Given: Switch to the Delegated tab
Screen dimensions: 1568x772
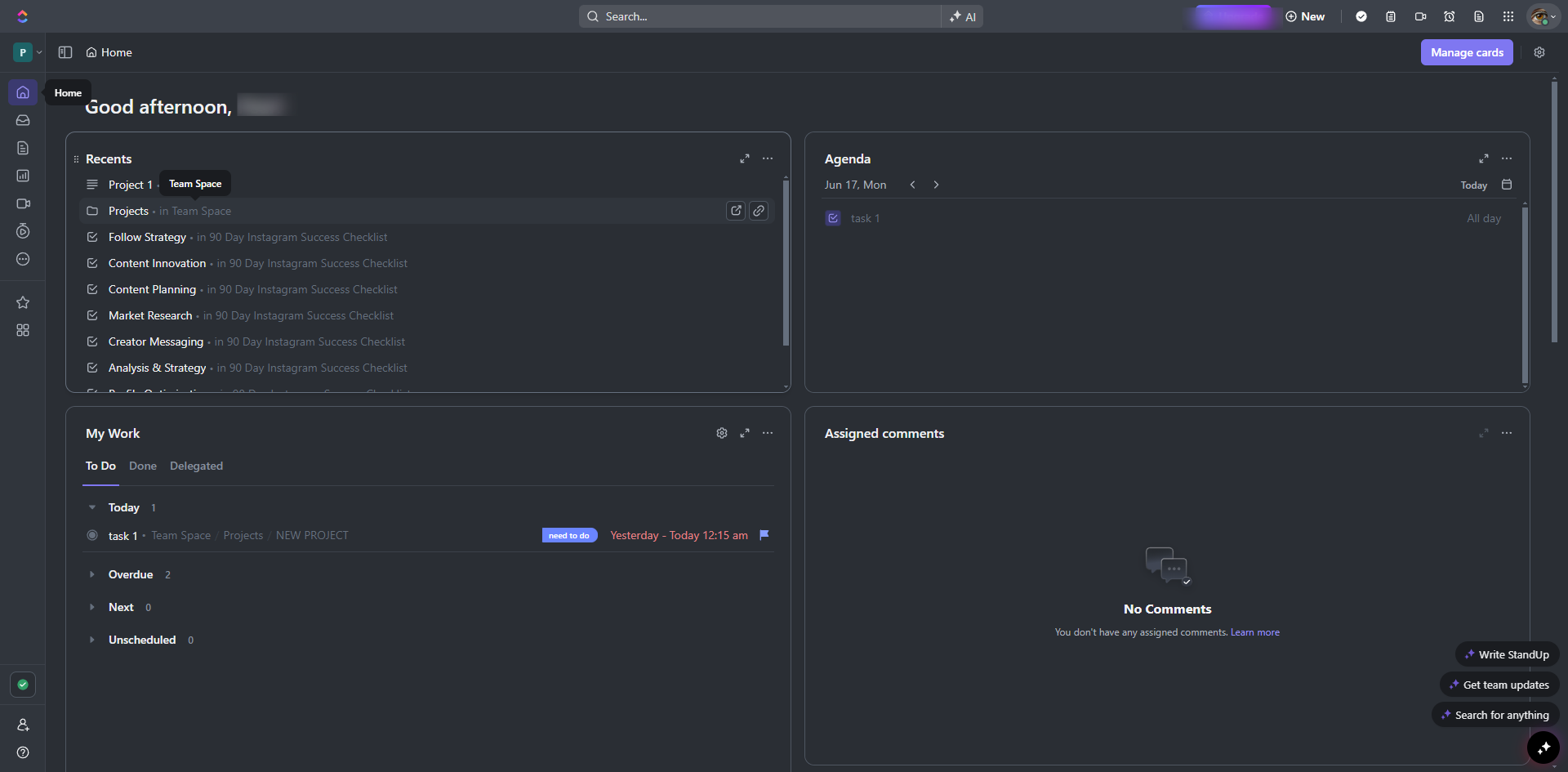Looking at the screenshot, I should [196, 466].
